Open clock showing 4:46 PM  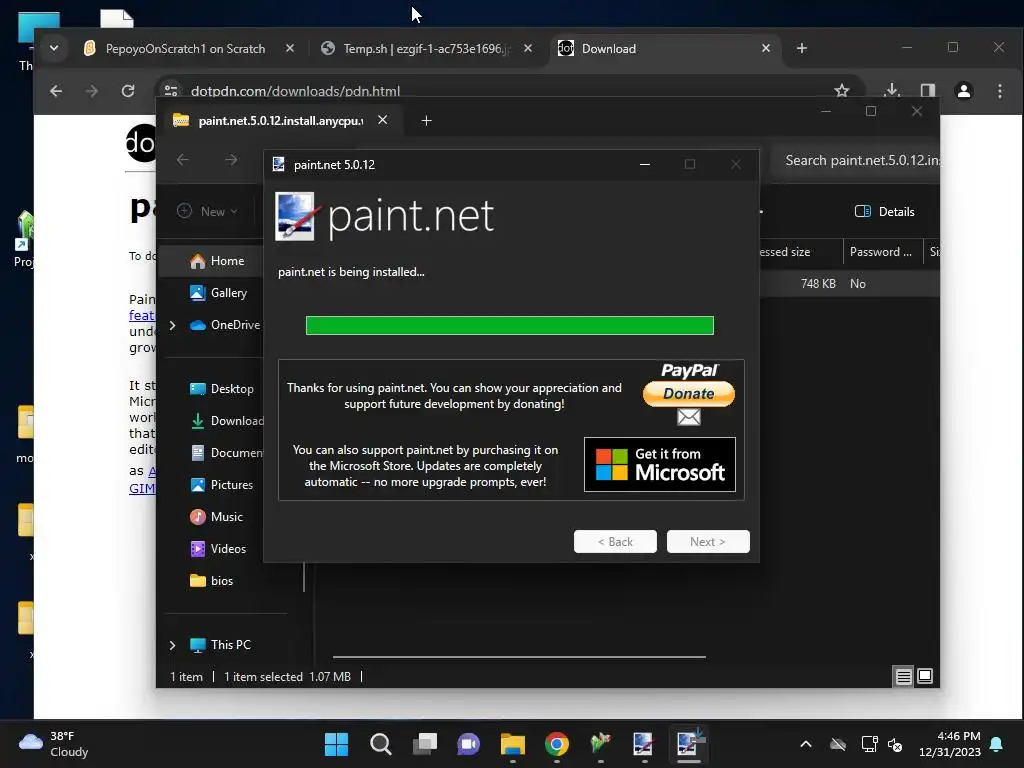point(950,744)
